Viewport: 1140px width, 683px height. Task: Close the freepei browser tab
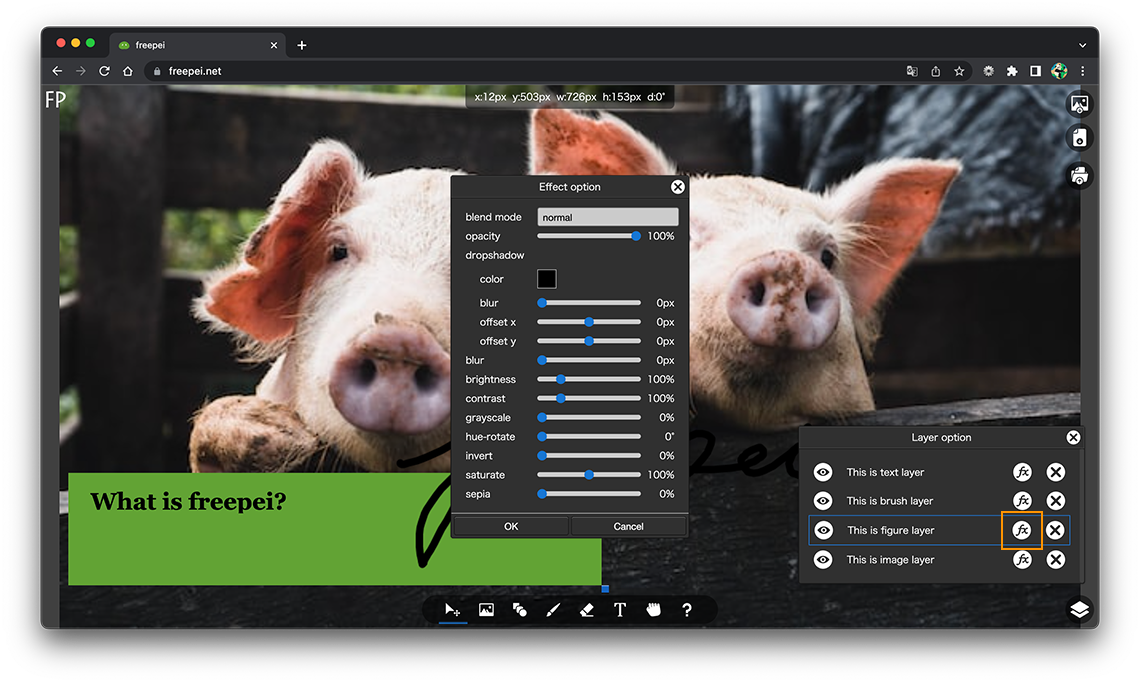pos(273,45)
